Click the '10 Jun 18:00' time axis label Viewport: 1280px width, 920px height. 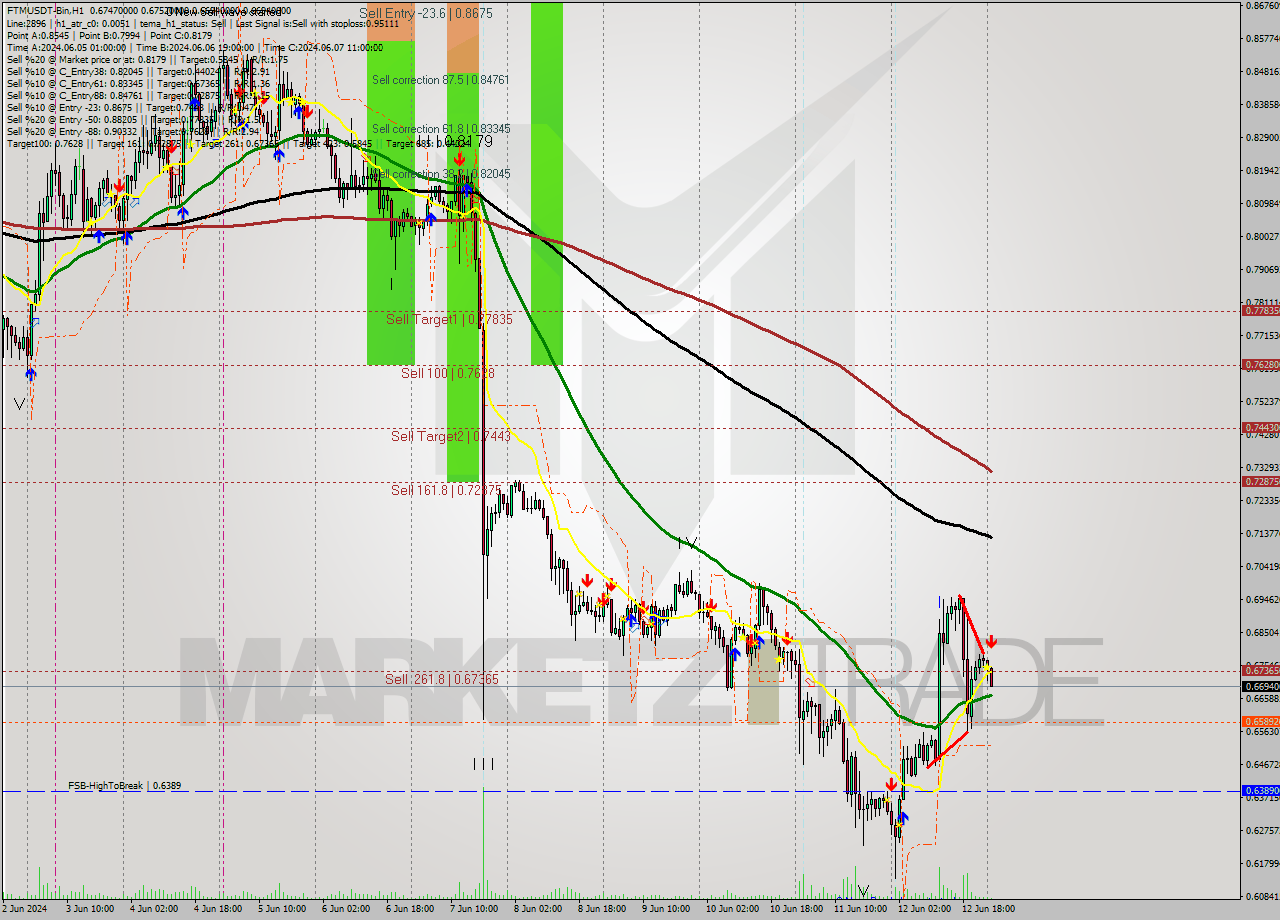pyautogui.click(x=797, y=909)
